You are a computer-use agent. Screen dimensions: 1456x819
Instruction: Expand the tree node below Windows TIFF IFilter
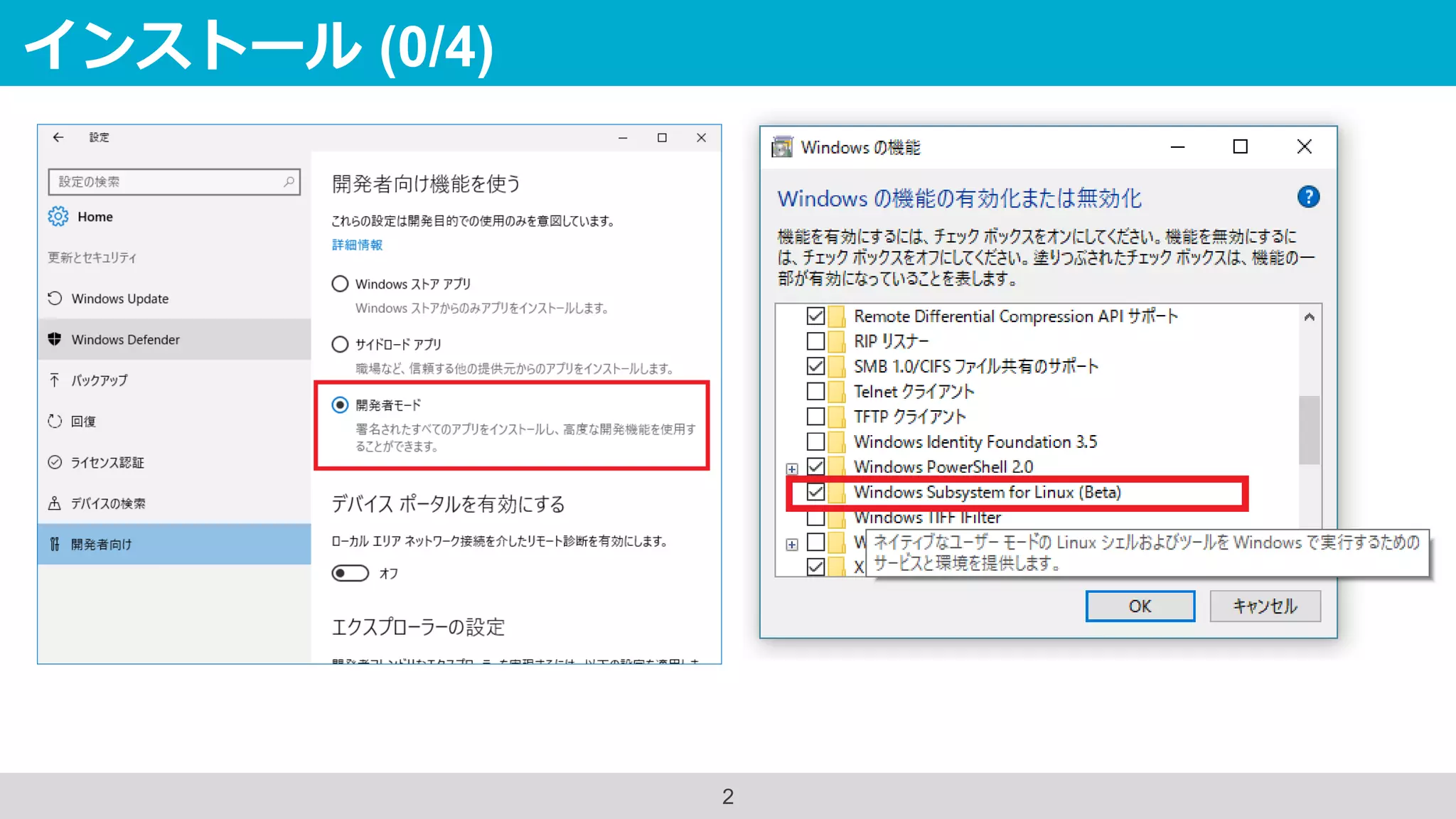792,545
